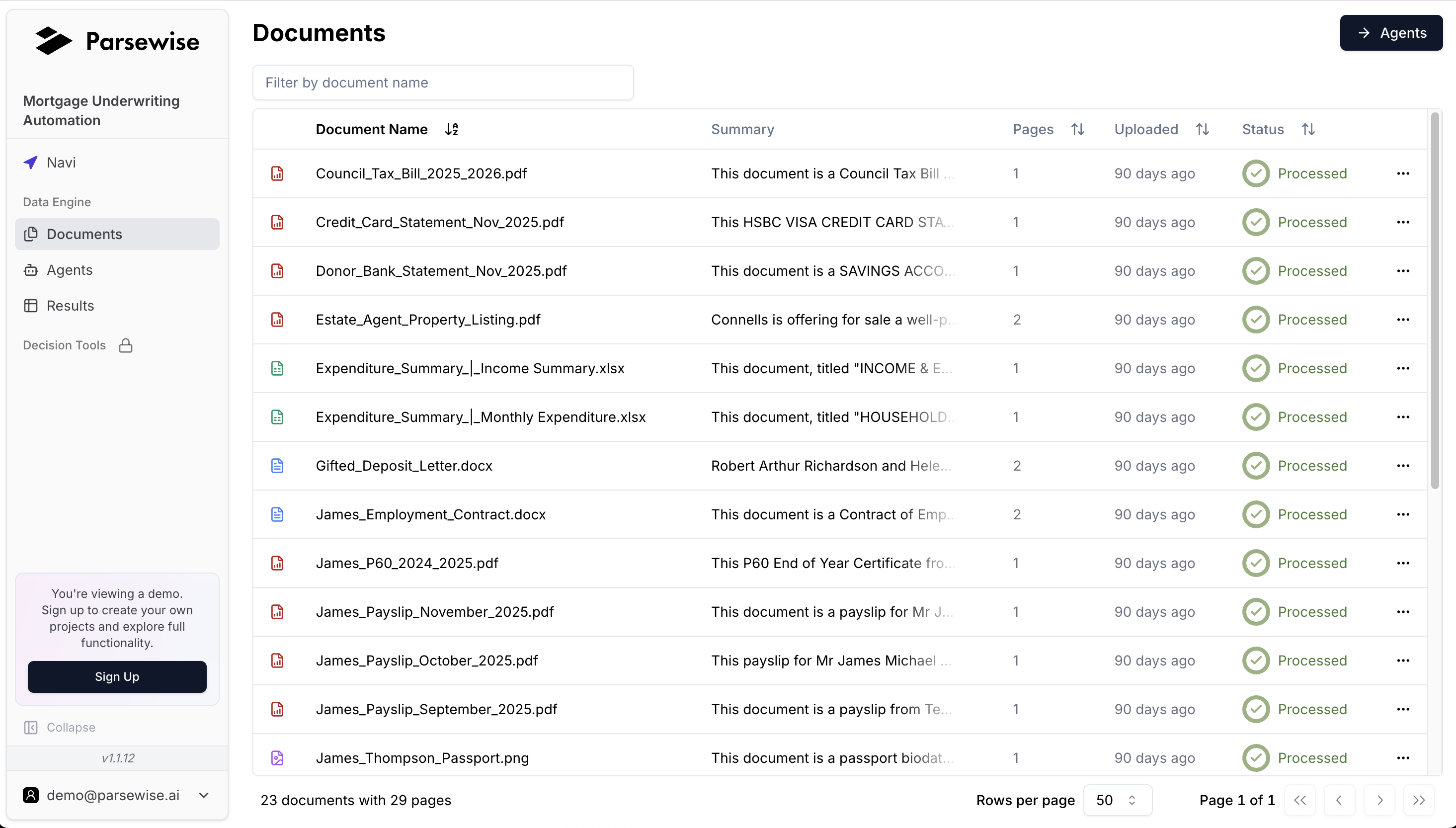Go to last page of documents
Image resolution: width=1456 pixels, height=828 pixels.
[x=1419, y=800]
